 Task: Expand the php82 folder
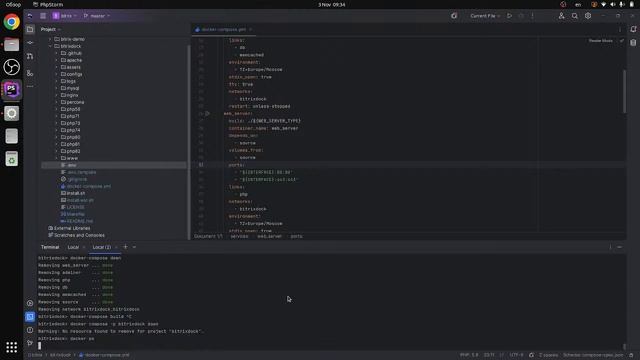tap(57, 151)
